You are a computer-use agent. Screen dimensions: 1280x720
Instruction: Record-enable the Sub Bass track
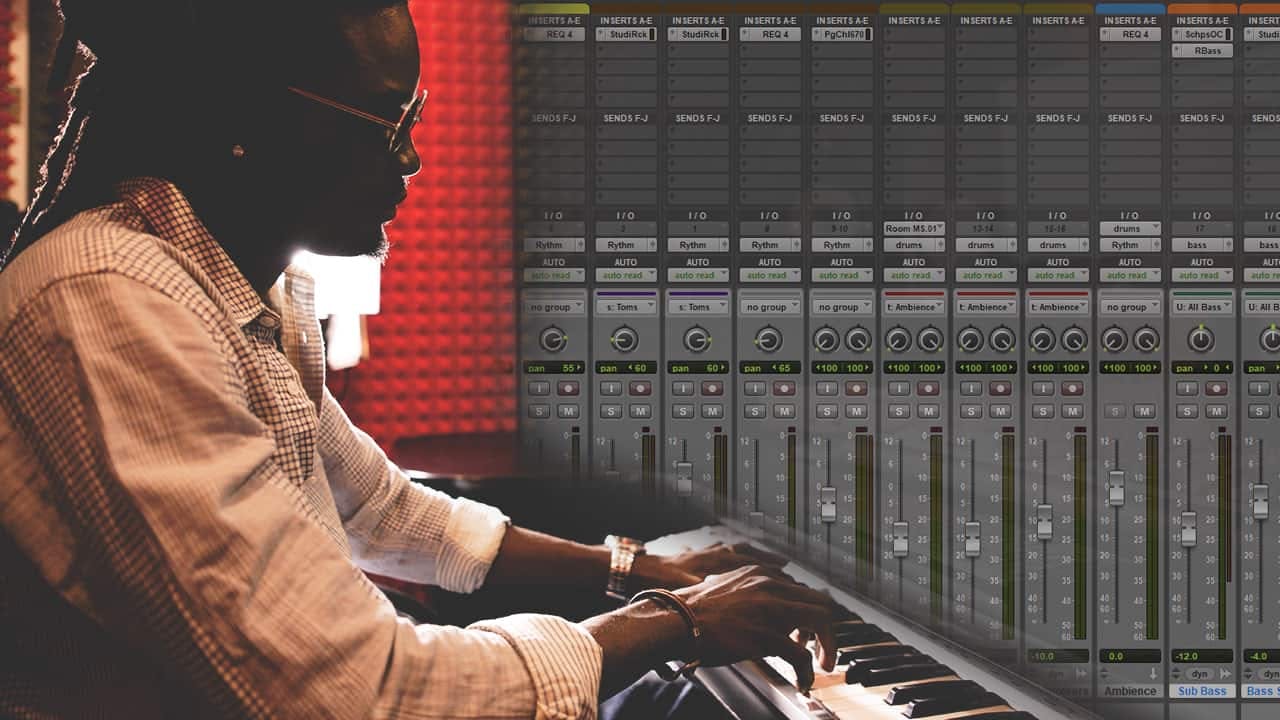click(x=1216, y=388)
